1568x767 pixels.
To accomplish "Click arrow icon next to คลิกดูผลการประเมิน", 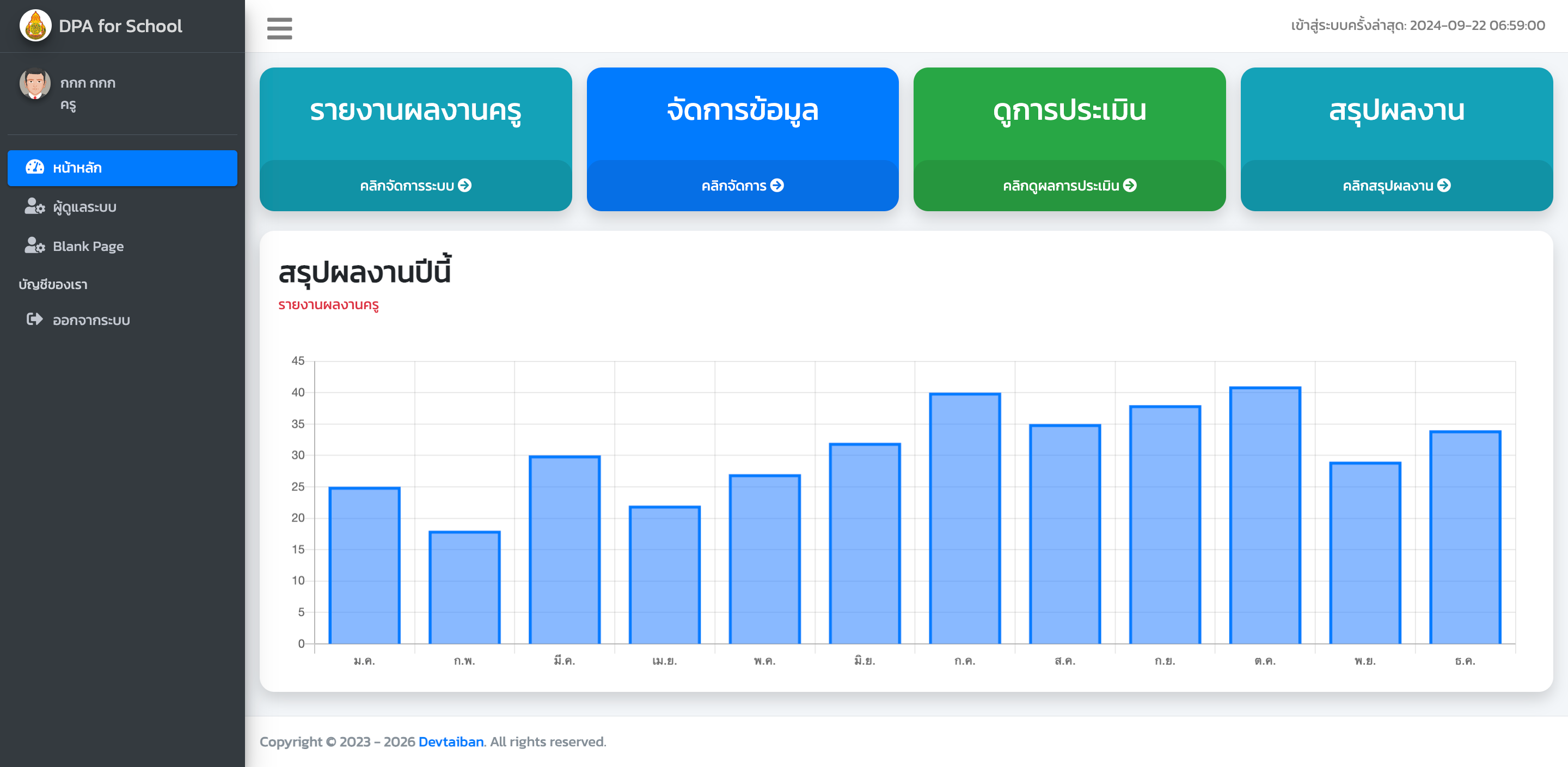I will pyautogui.click(x=1130, y=186).
